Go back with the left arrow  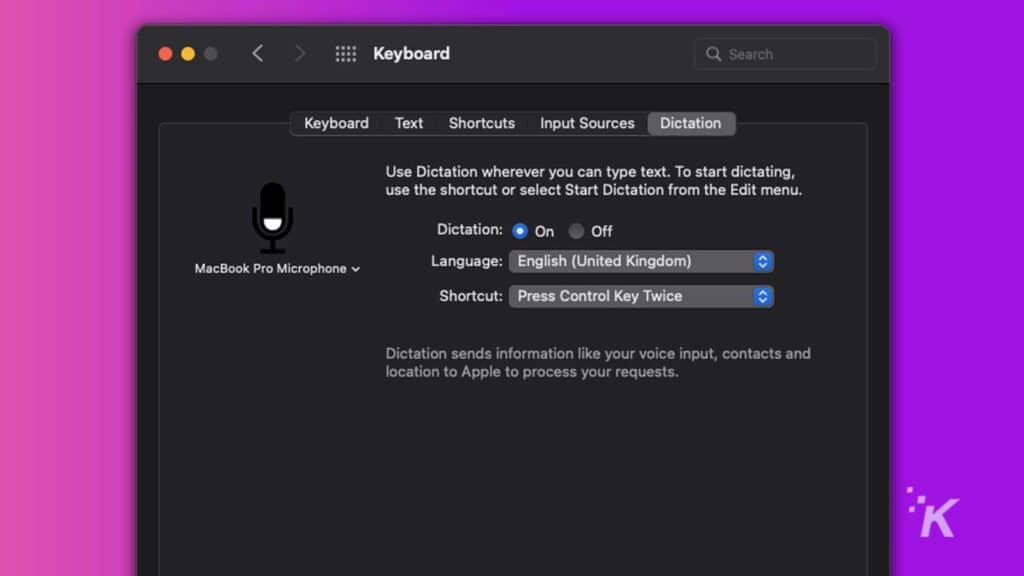(x=258, y=54)
